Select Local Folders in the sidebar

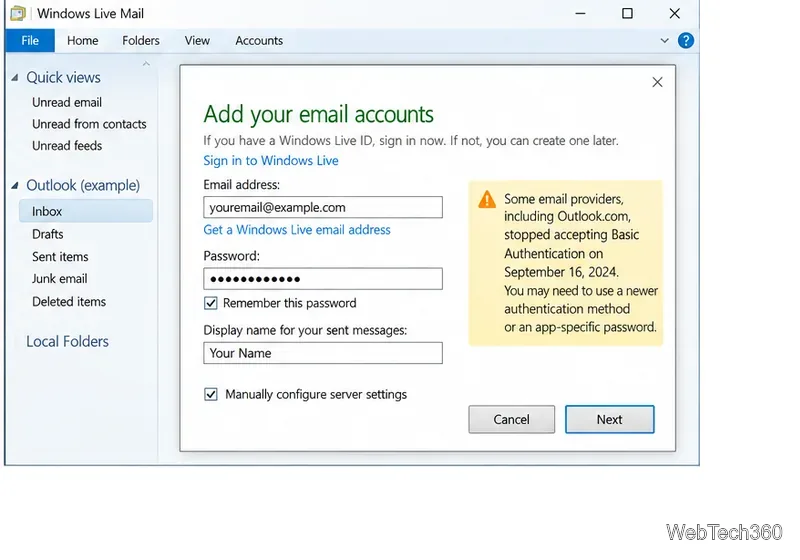tap(67, 341)
